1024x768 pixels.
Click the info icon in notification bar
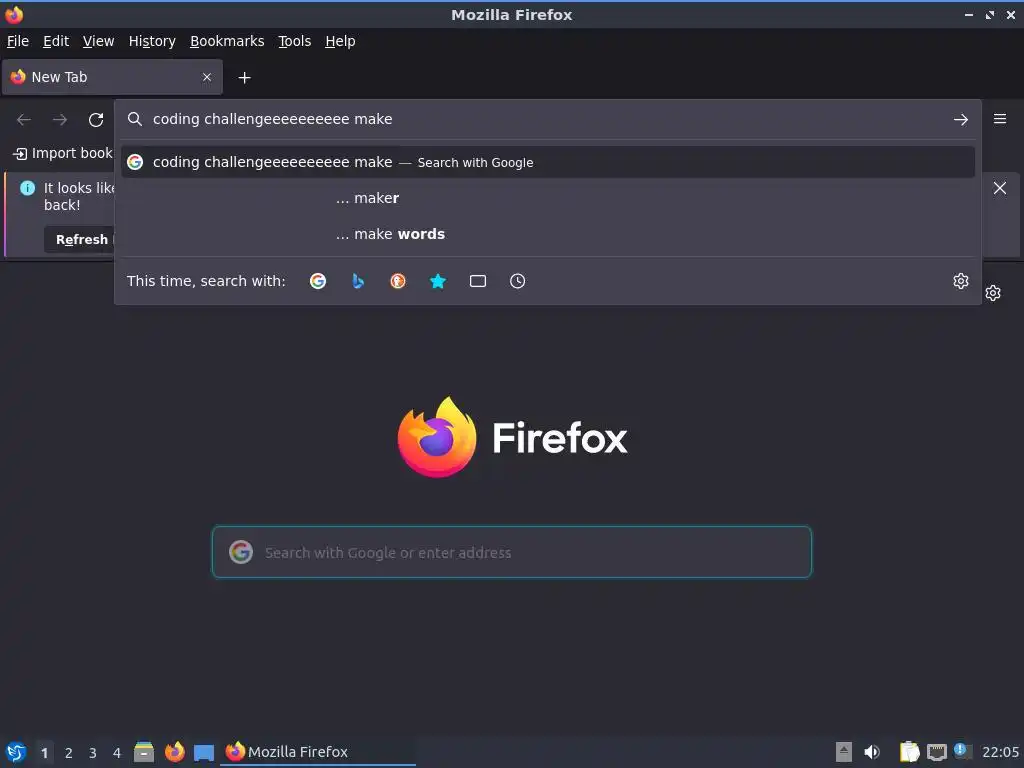click(27, 188)
